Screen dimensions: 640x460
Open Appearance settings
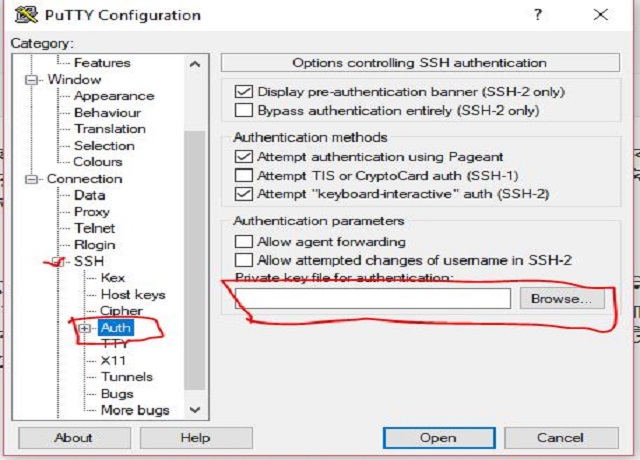click(114, 96)
